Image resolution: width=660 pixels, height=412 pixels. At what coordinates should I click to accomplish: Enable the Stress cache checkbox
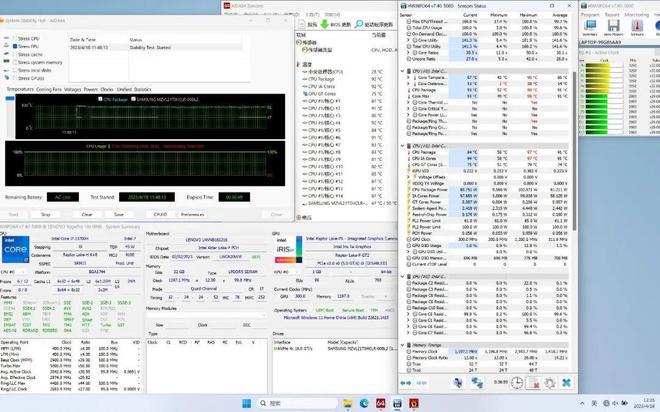(15, 54)
